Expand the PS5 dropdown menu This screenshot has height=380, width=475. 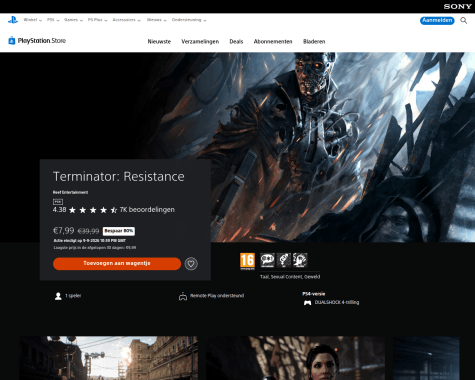coord(53,20)
